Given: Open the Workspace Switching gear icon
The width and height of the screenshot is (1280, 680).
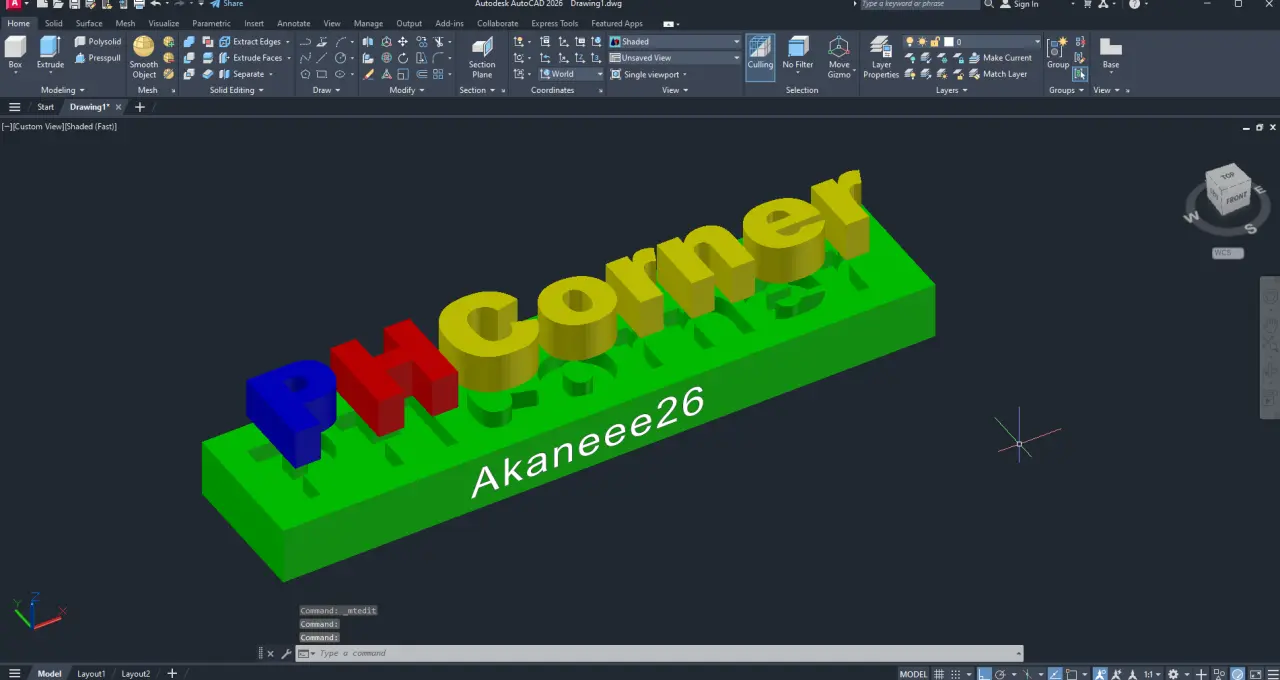Looking at the screenshot, I should click(x=1173, y=674).
